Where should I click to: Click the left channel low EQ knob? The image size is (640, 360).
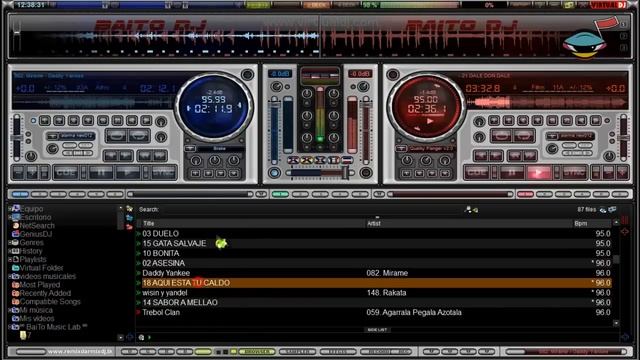[x=307, y=138]
